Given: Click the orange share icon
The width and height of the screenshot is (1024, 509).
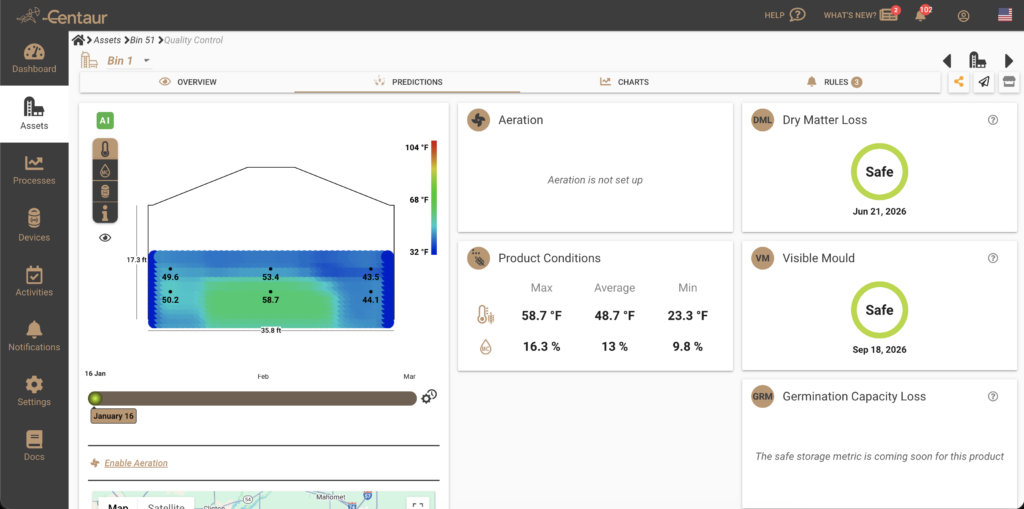Looking at the screenshot, I should pyautogui.click(x=959, y=82).
